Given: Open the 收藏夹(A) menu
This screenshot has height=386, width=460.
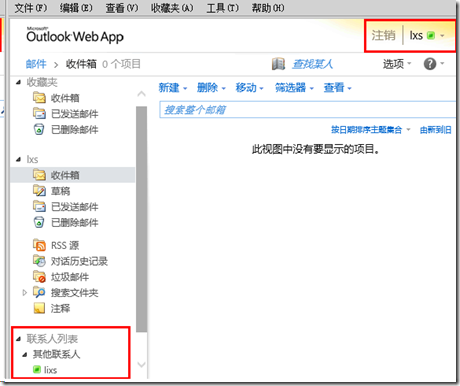Looking at the screenshot, I should click(172, 8).
